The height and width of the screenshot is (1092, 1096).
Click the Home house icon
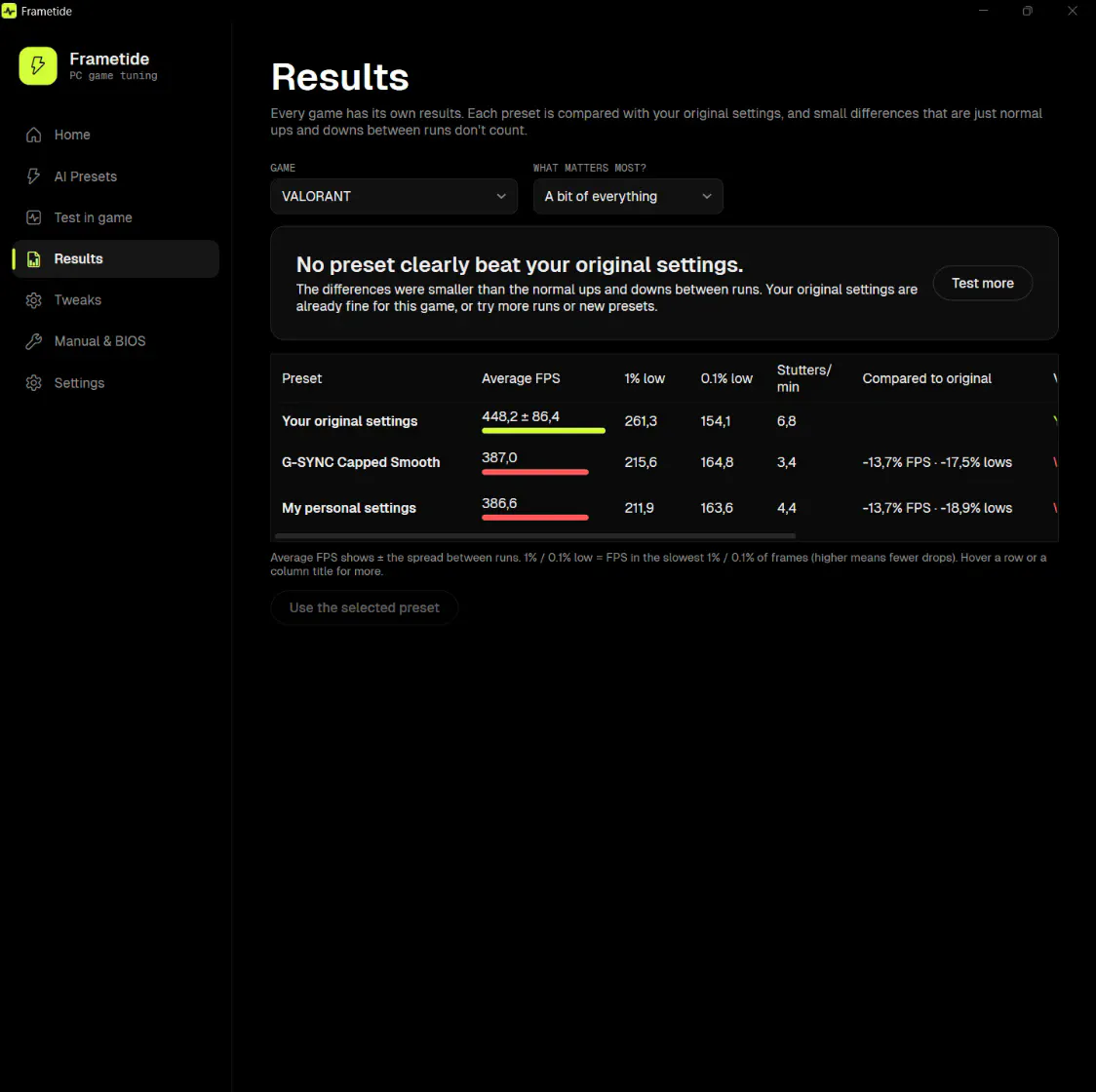tap(33, 135)
